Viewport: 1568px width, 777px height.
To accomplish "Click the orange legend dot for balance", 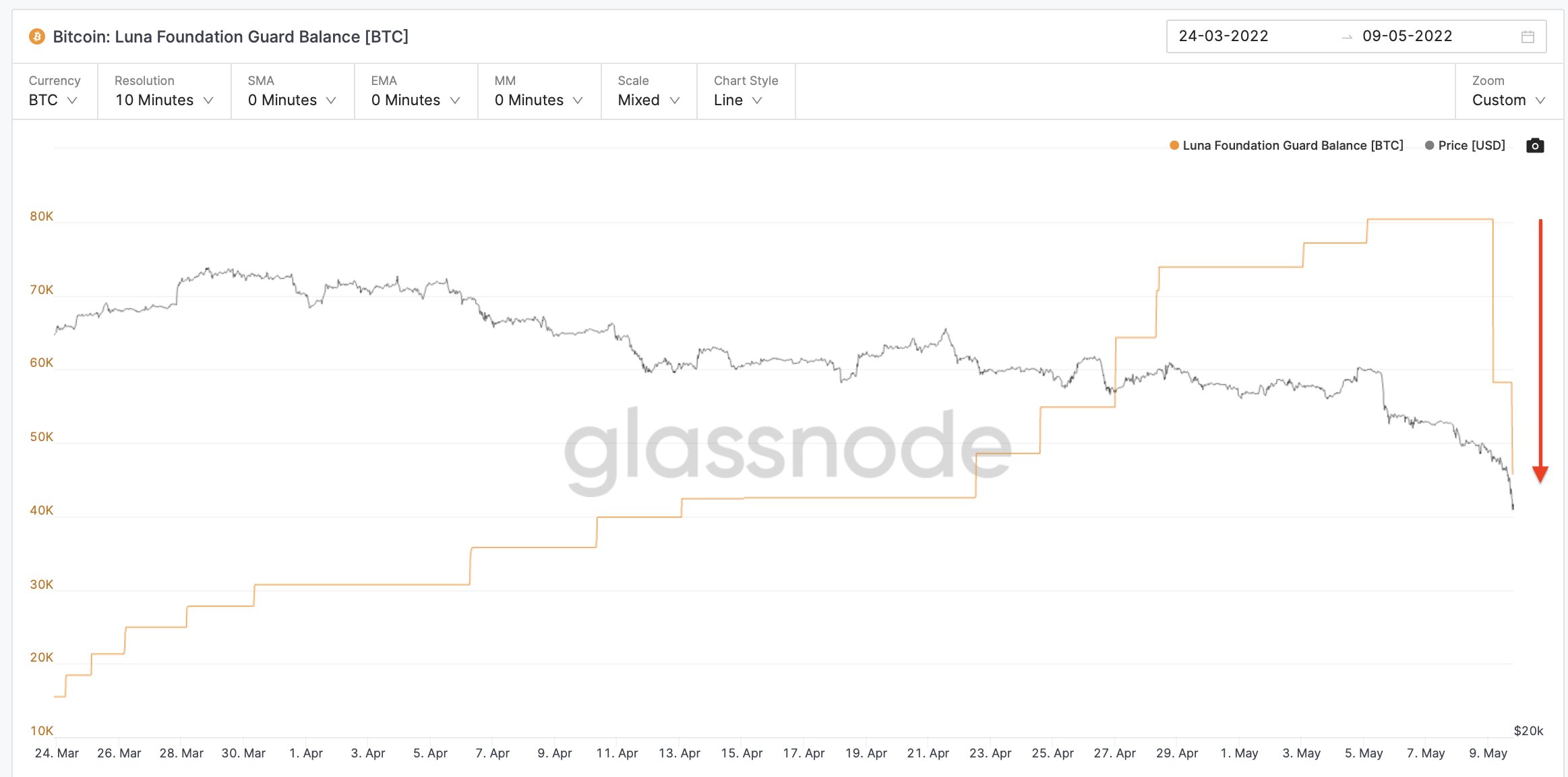I will (x=1174, y=146).
